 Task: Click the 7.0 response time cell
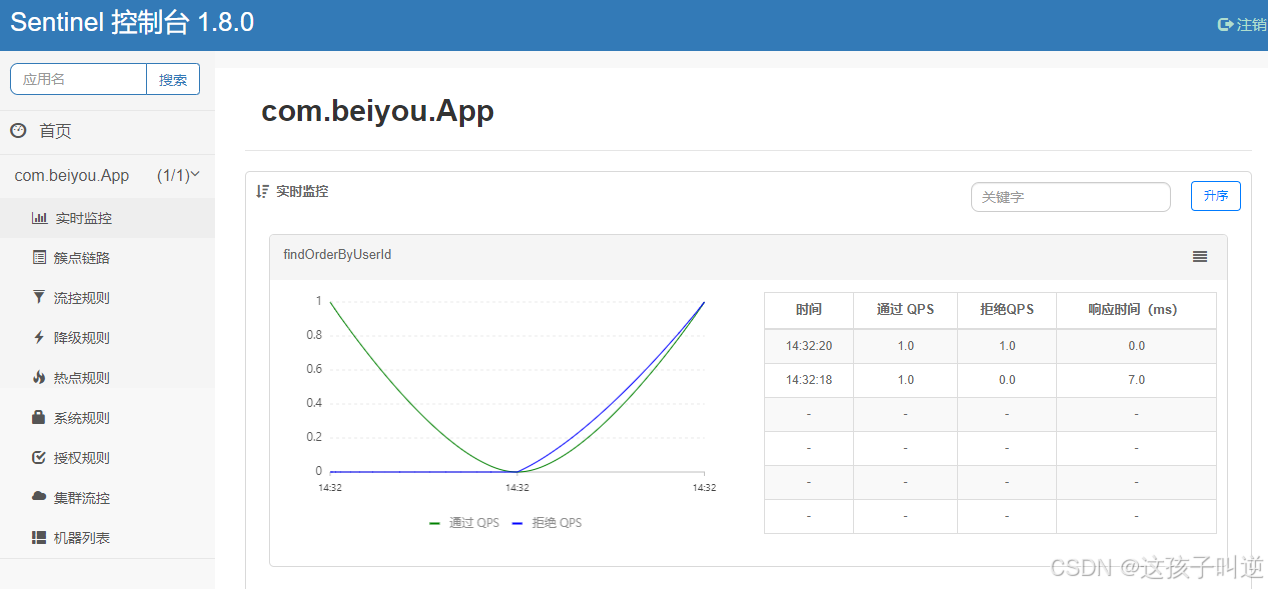click(x=1136, y=380)
